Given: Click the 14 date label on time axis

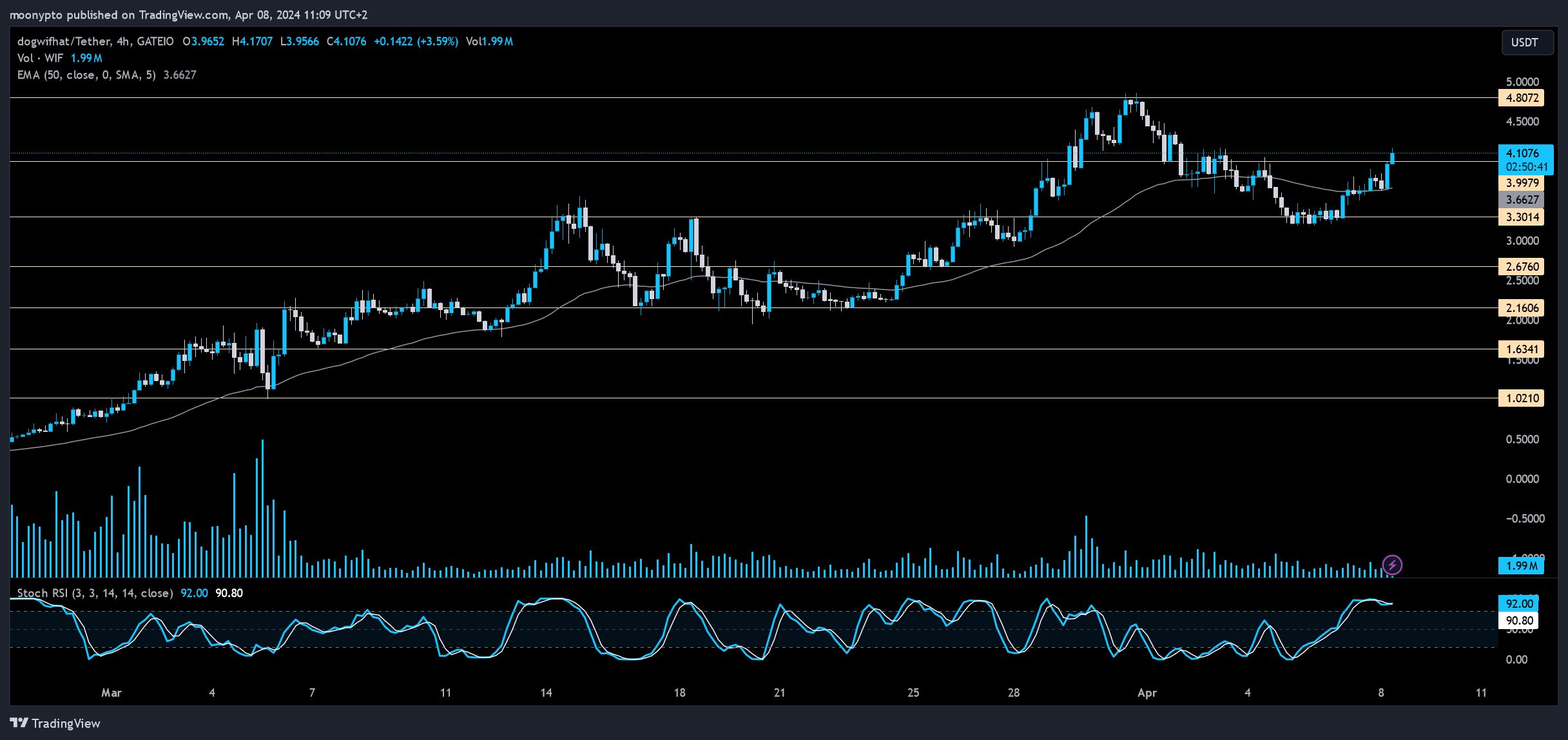Looking at the screenshot, I should tap(547, 693).
